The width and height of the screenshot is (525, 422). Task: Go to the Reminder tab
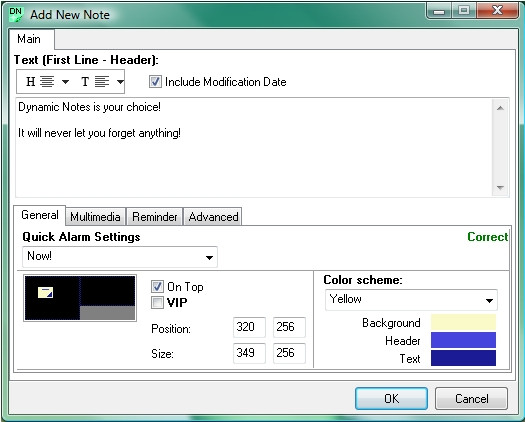click(155, 217)
